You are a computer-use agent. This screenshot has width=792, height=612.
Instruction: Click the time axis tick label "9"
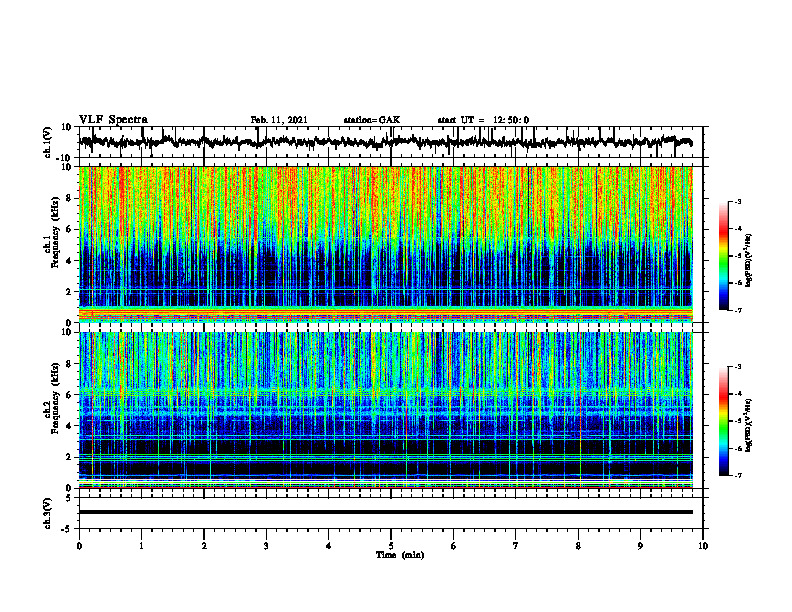click(x=640, y=546)
